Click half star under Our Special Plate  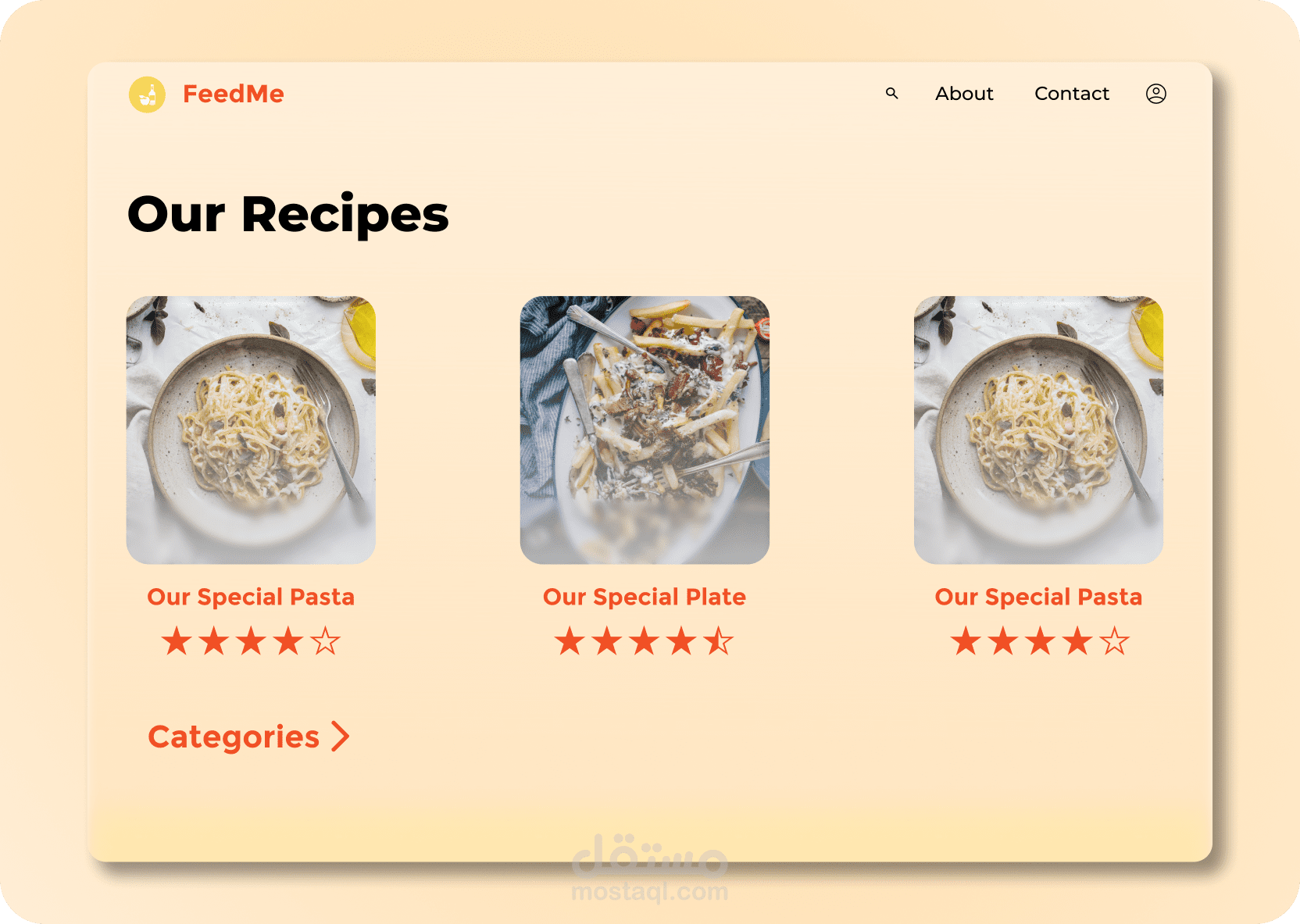point(719,641)
